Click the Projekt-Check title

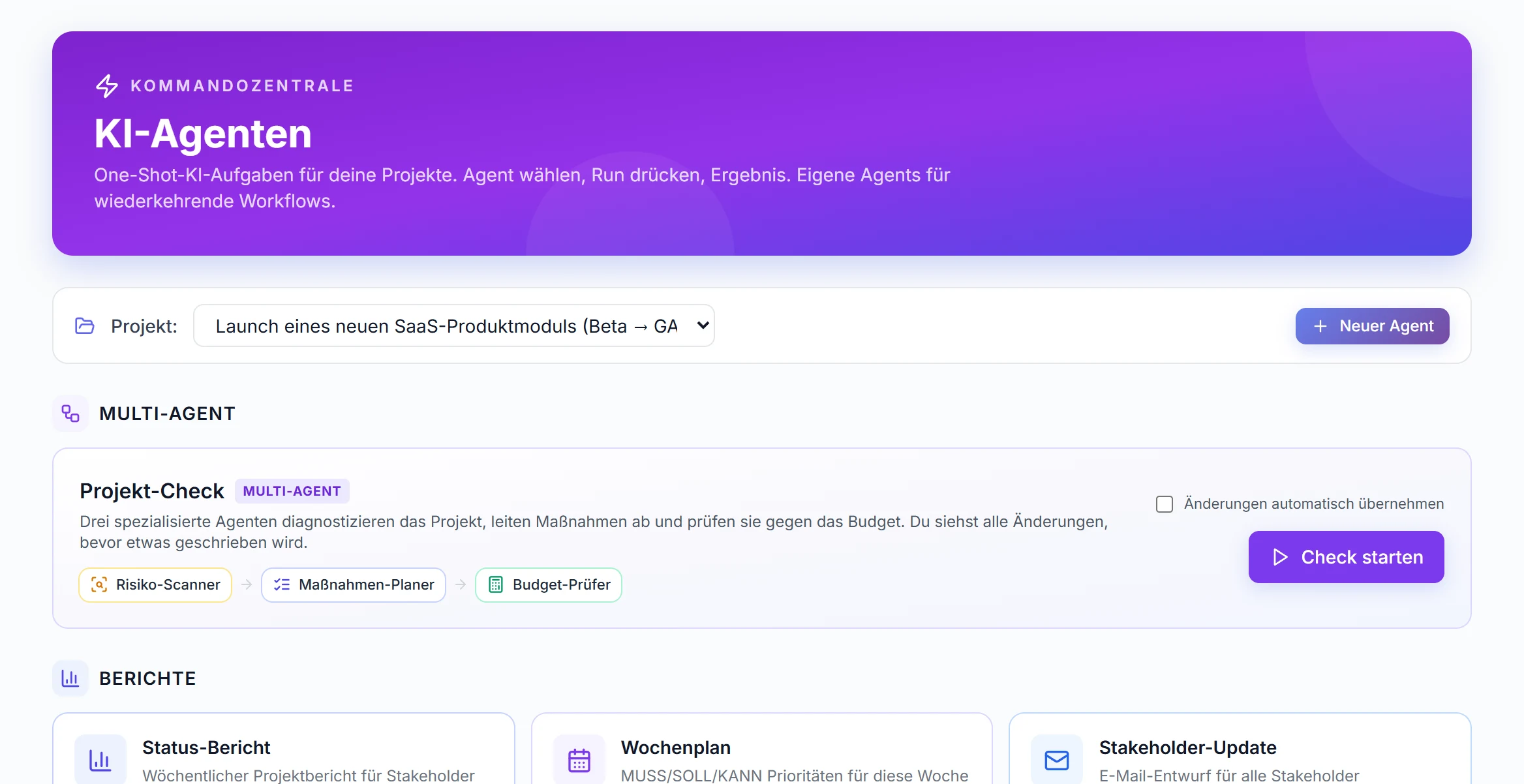[152, 491]
